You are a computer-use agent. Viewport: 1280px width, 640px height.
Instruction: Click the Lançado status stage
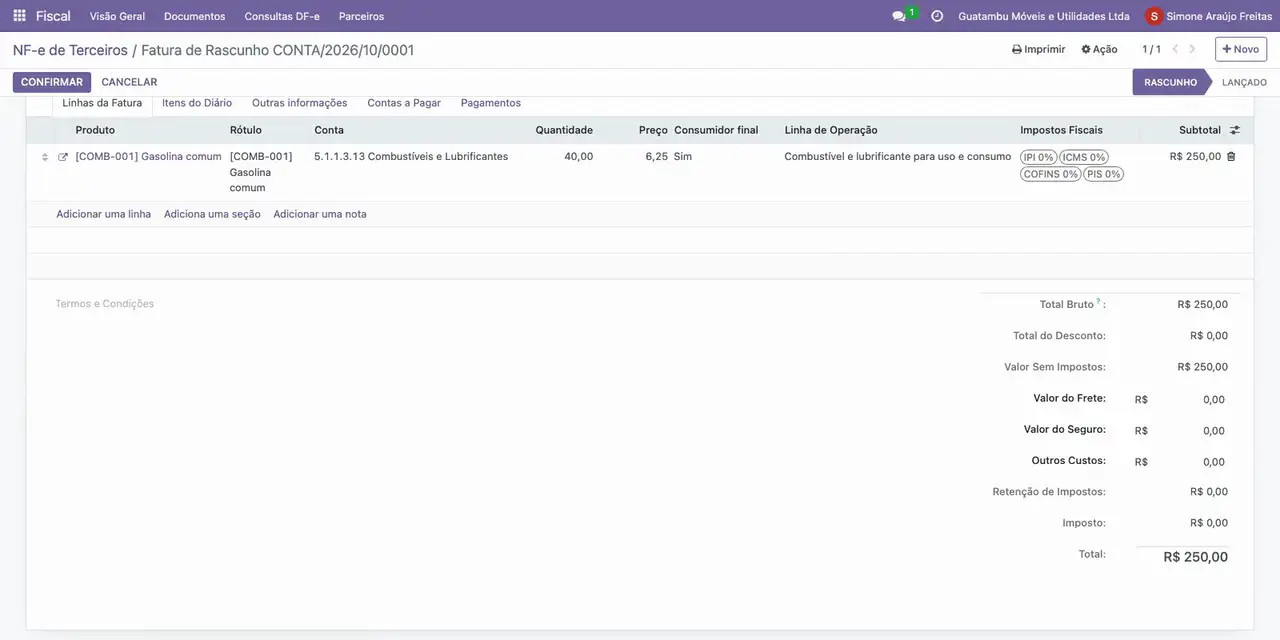coord(1243,82)
